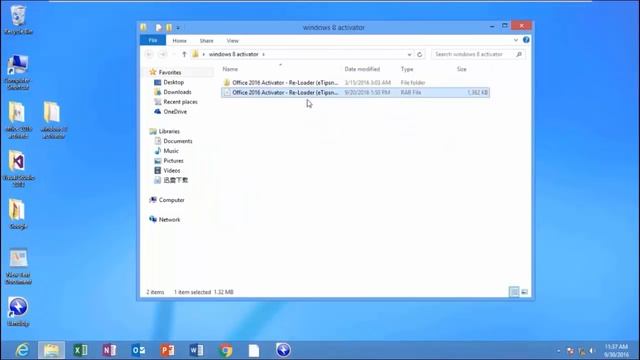Image resolution: width=640 pixels, height=360 pixels.
Task: Go up one folder level
Action: click(184, 54)
